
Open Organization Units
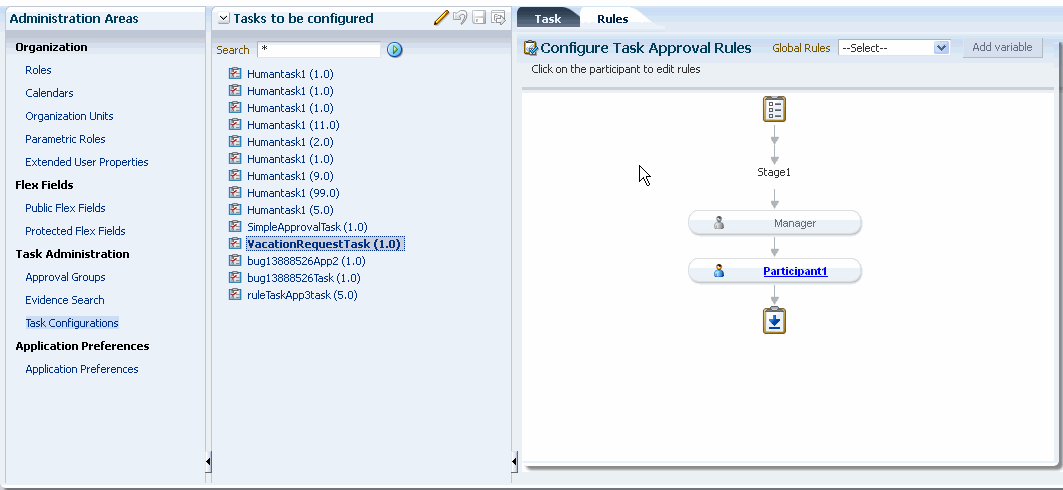[69, 116]
